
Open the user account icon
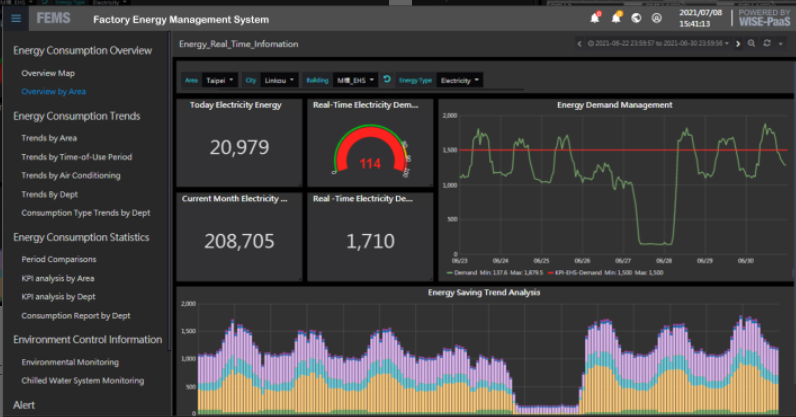[656, 18]
